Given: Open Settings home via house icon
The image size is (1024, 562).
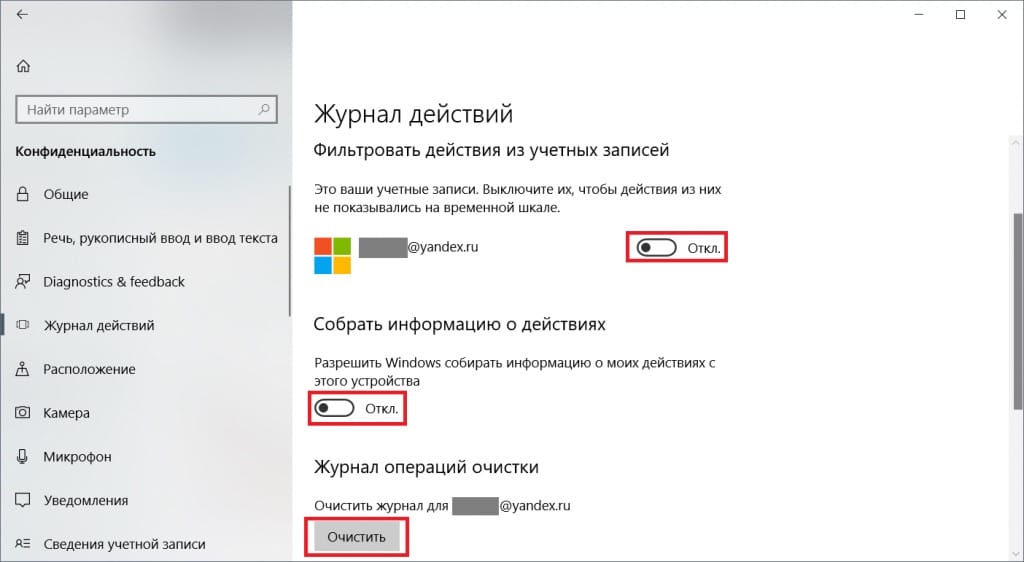Looking at the screenshot, I should [24, 66].
